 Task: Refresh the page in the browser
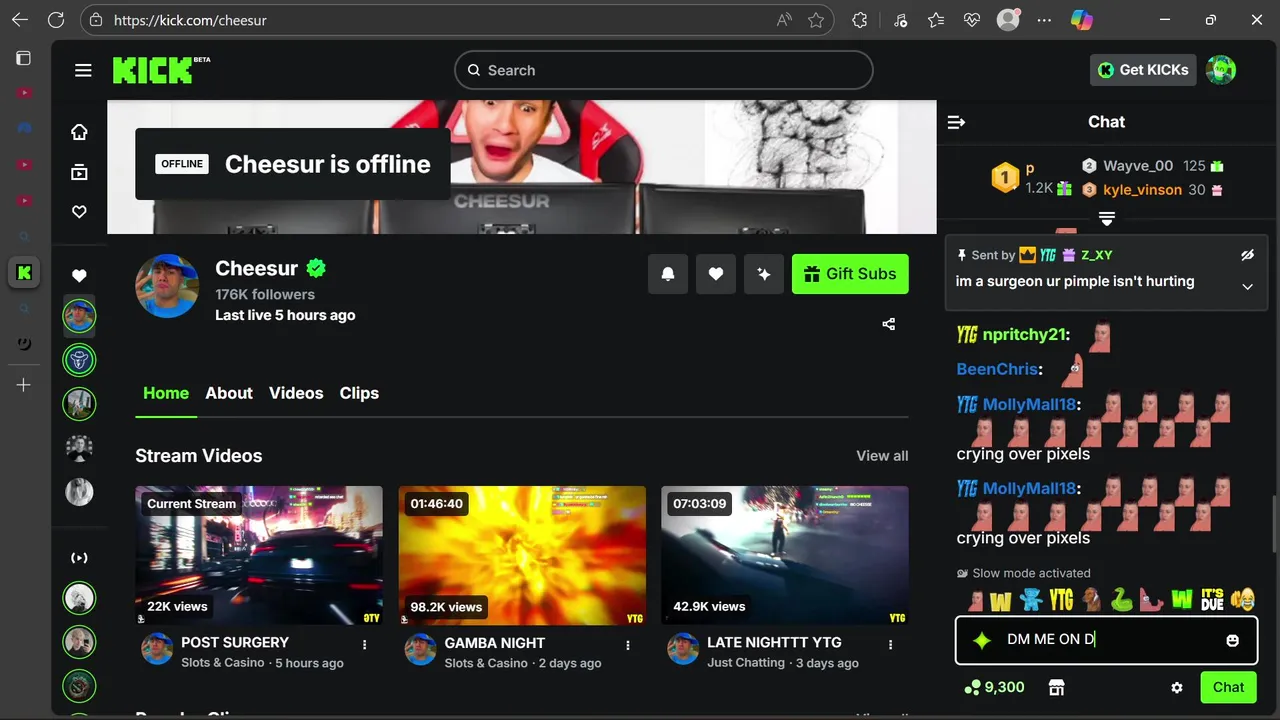point(56,20)
